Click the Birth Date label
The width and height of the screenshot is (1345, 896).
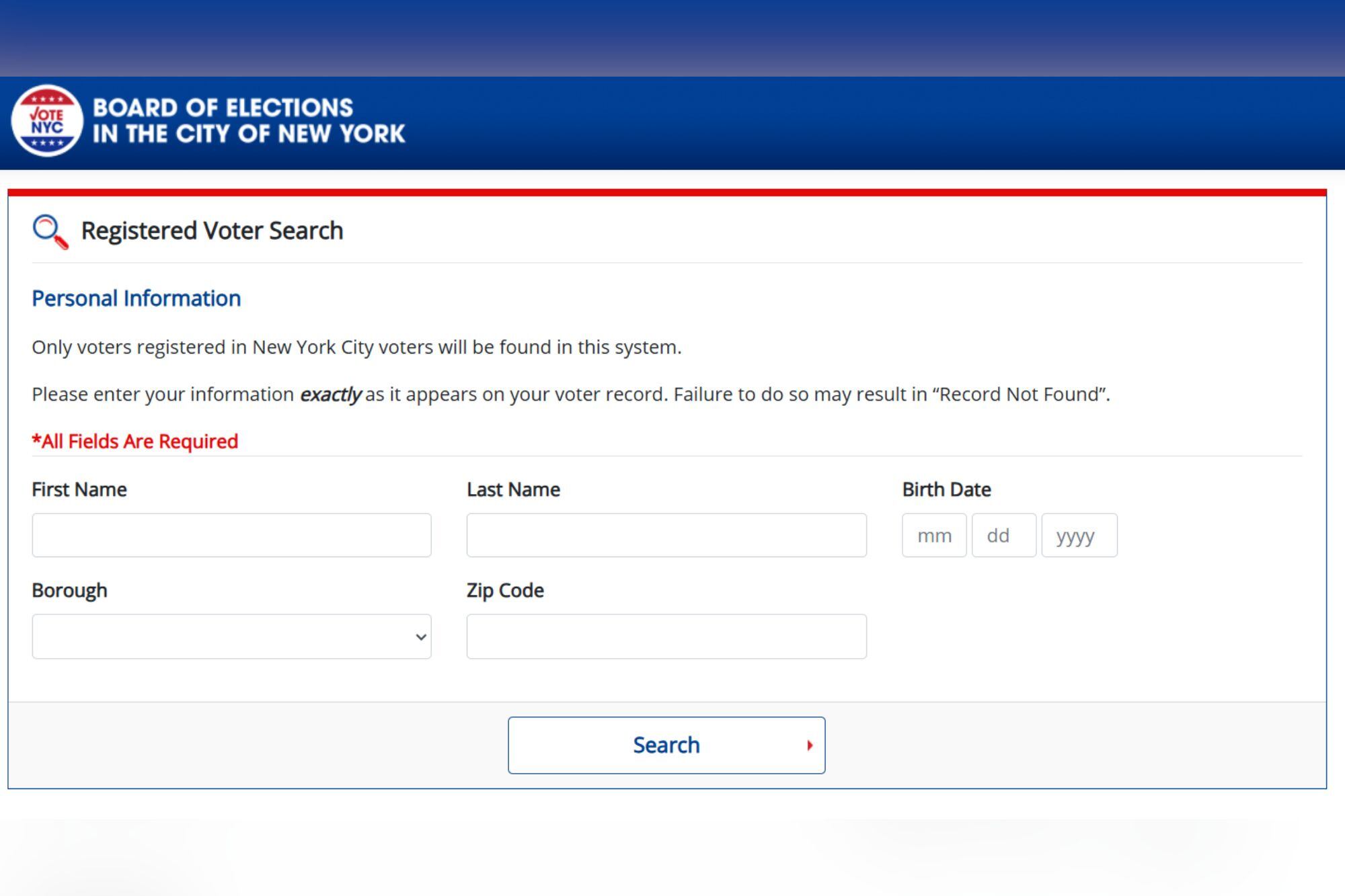click(946, 489)
